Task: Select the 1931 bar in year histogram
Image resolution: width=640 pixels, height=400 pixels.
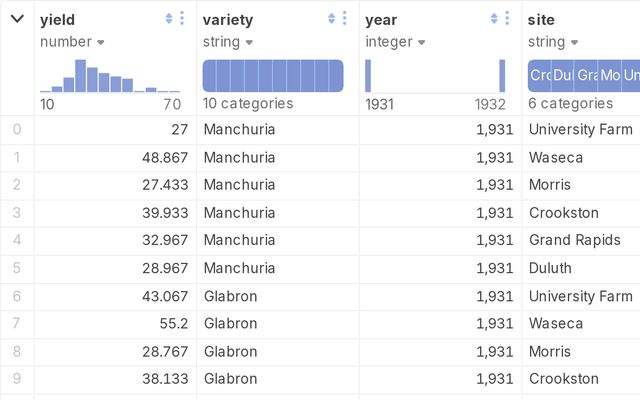Action: tap(368, 76)
